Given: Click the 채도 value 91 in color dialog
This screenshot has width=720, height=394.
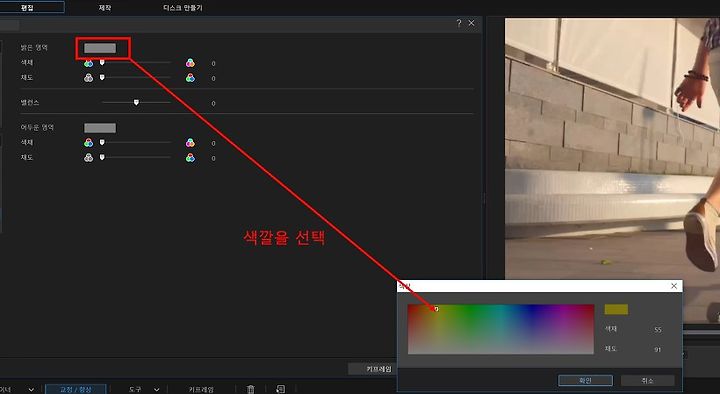Looking at the screenshot, I should 658,350.
